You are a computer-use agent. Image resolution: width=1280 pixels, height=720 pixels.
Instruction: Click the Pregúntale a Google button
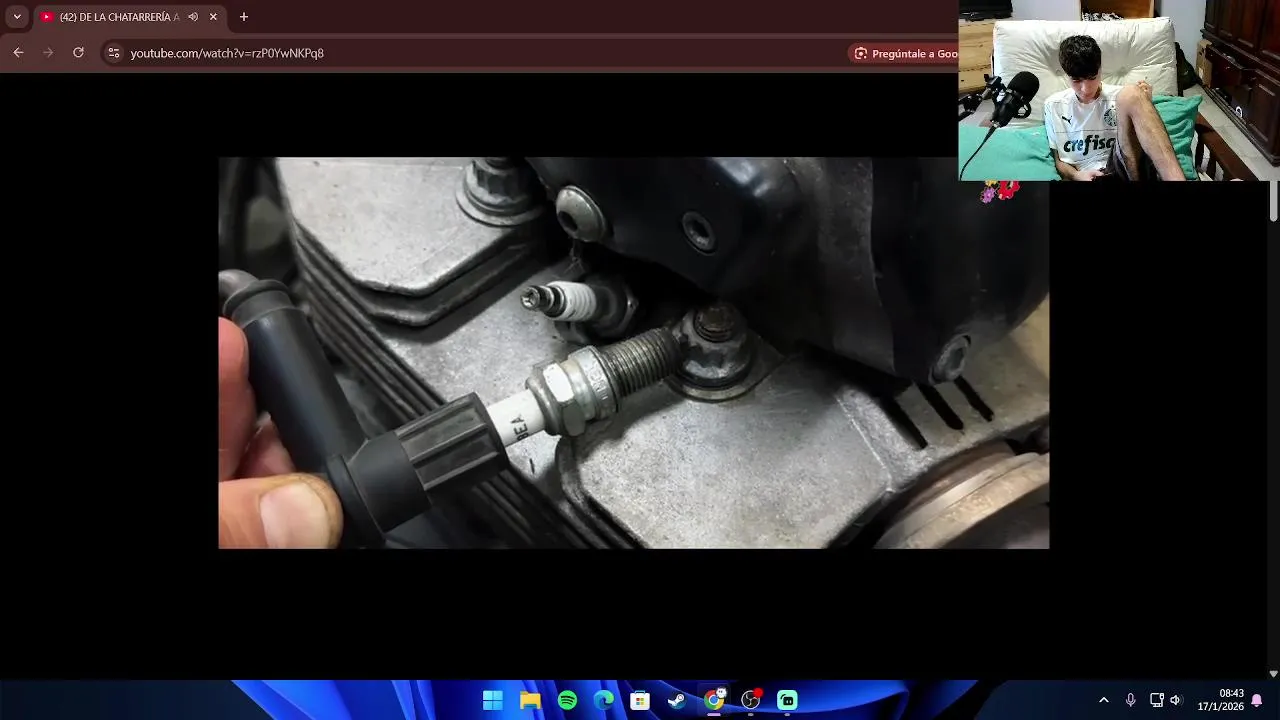[905, 53]
